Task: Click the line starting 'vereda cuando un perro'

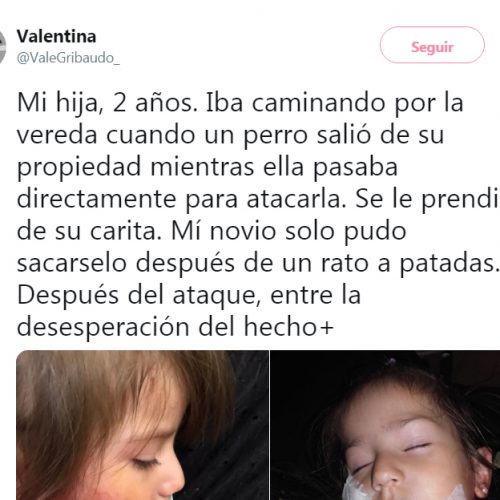Action: pos(230,135)
